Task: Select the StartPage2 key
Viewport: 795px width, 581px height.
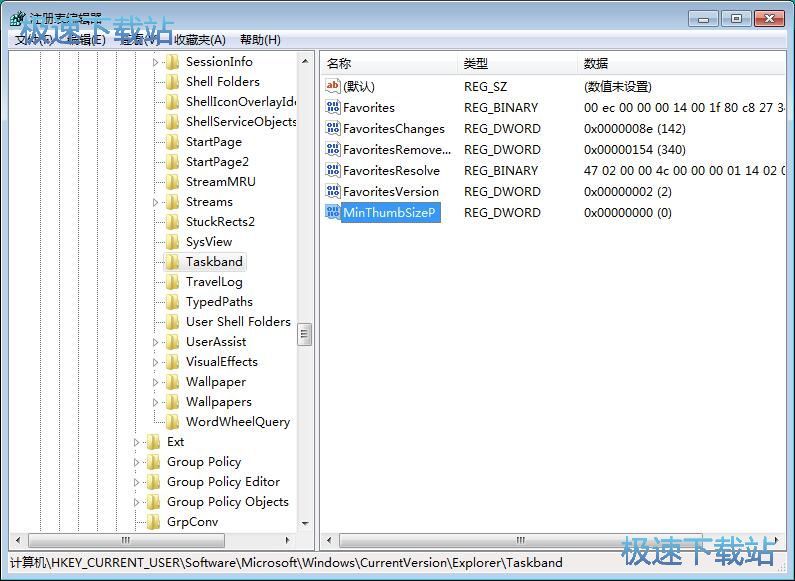Action: [217, 162]
